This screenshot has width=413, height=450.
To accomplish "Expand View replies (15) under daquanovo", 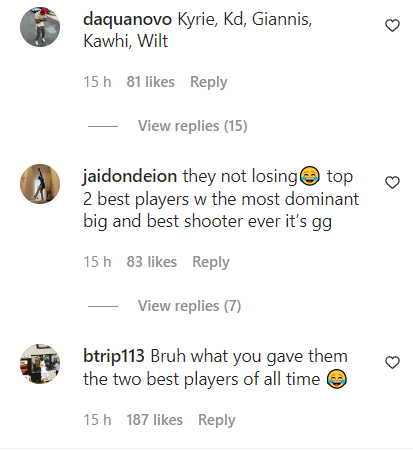I will (193, 126).
